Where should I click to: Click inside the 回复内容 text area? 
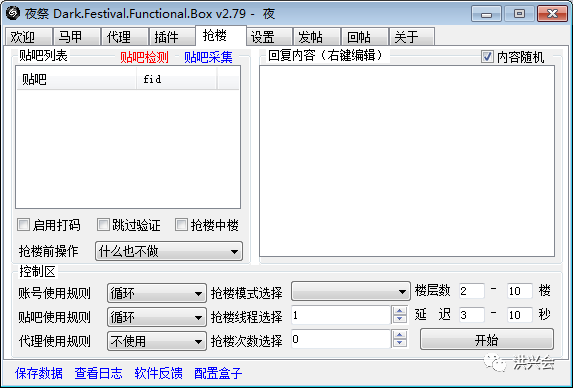407,161
